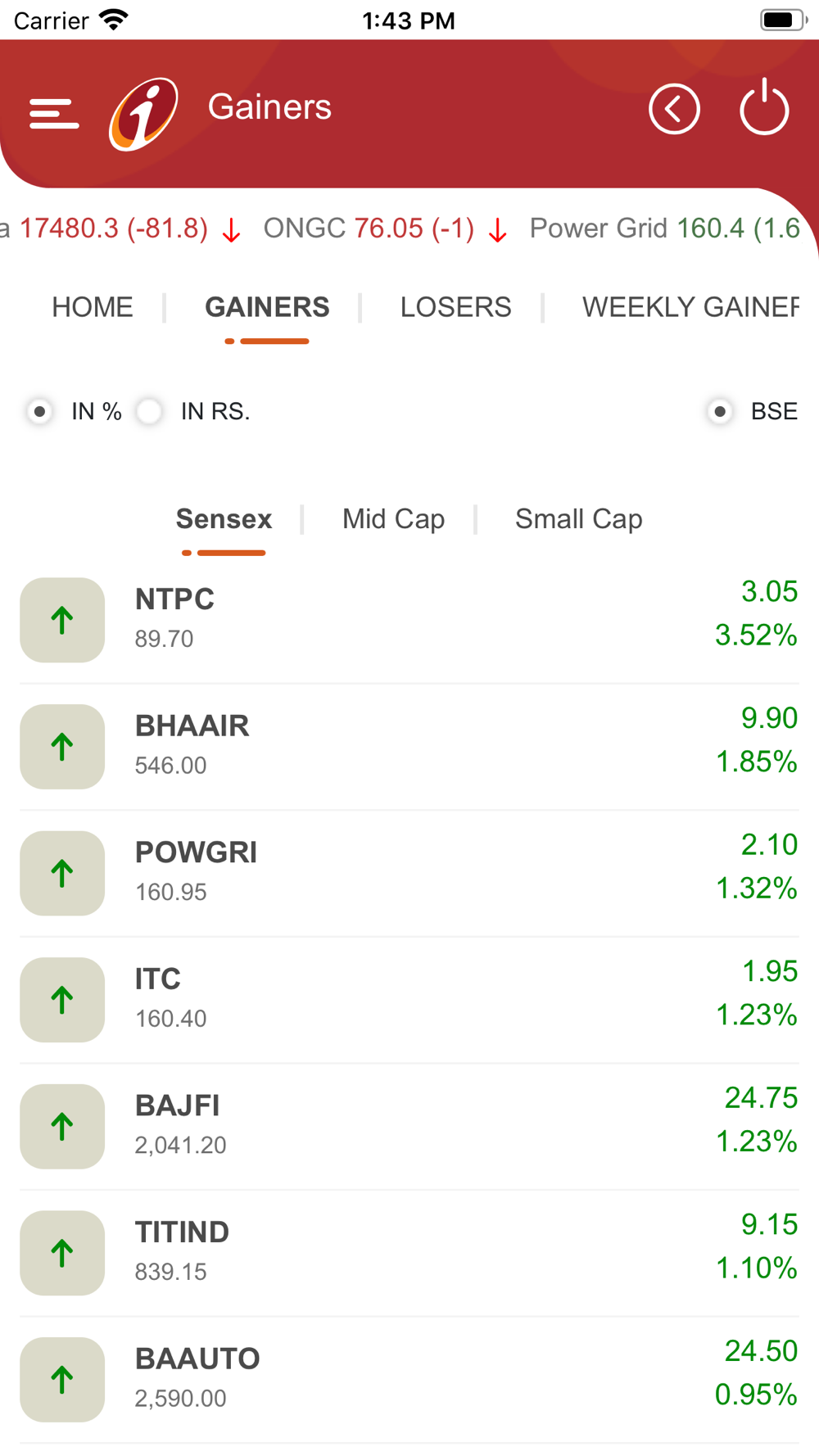The width and height of the screenshot is (819, 1456).
Task: Tap the Power Grid ticker entry
Action: click(663, 228)
